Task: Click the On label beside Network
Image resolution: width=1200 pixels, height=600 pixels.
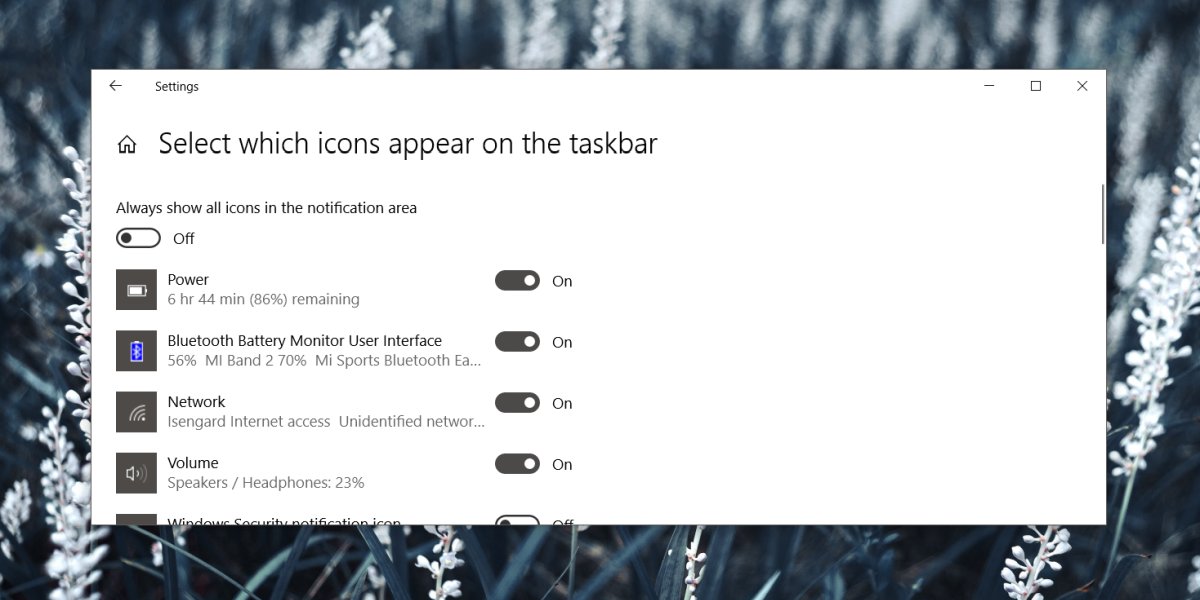Action: (x=562, y=403)
